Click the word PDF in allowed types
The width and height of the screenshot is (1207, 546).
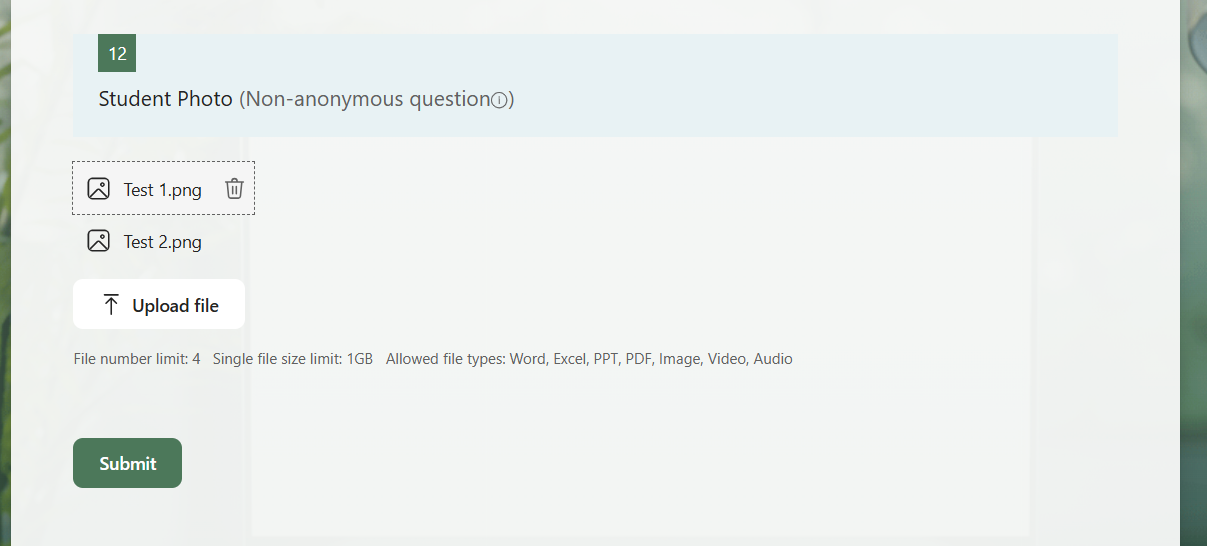pos(638,358)
